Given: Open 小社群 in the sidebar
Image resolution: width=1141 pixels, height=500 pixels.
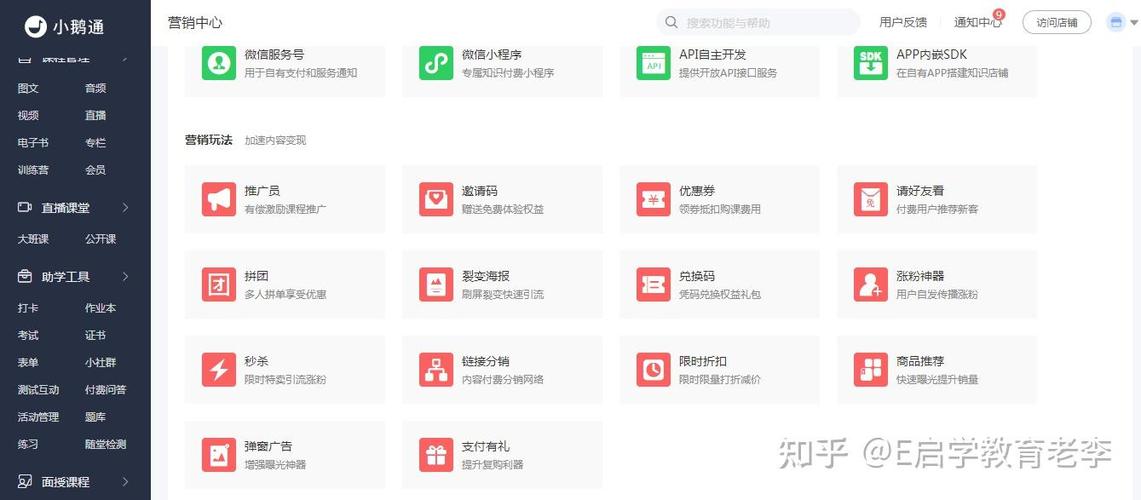Looking at the screenshot, I should (x=100, y=362).
